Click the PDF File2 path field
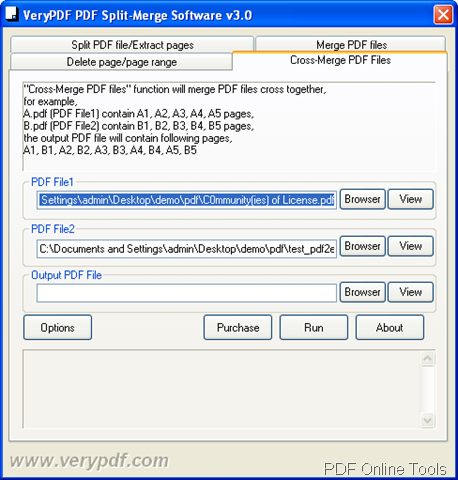Viewport: 458px width, 480px height. 187,249
